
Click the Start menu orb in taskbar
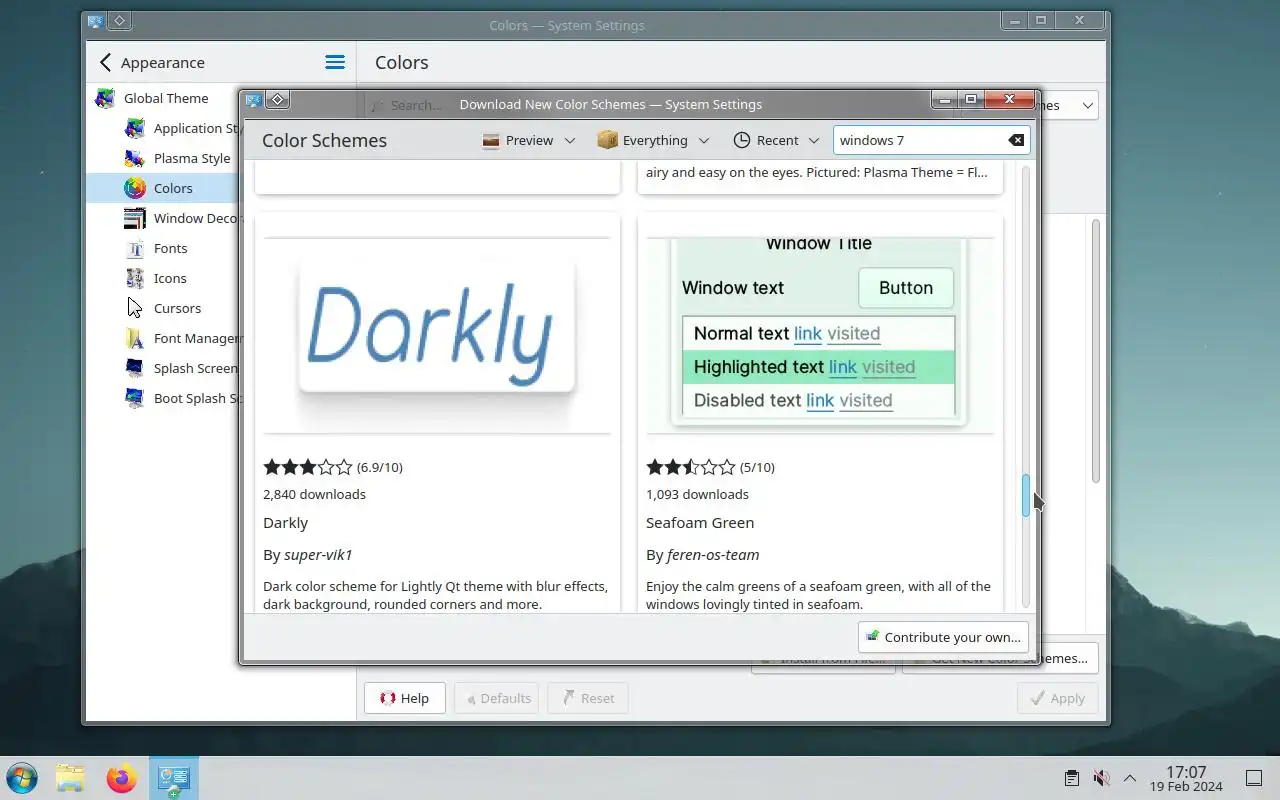(22, 778)
